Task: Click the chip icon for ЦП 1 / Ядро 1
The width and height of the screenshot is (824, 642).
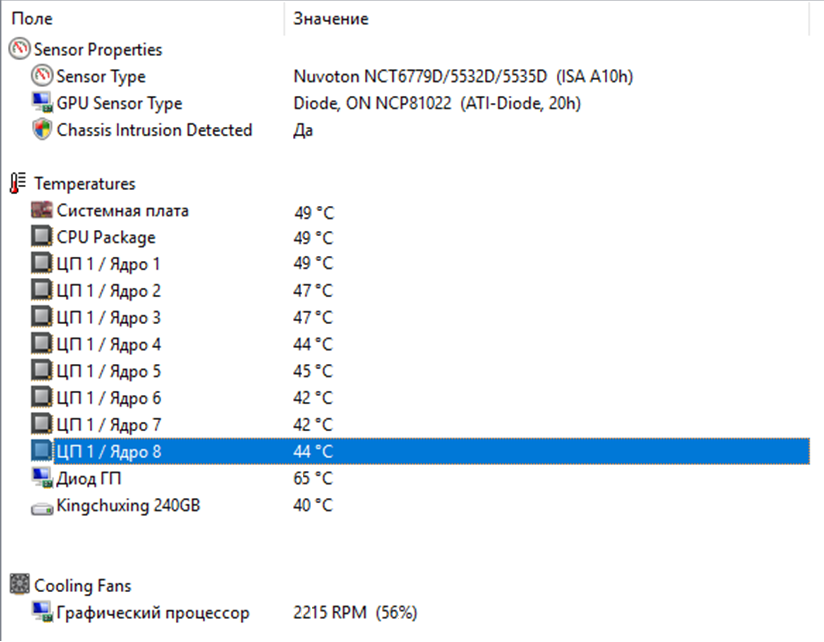Action: (42, 263)
